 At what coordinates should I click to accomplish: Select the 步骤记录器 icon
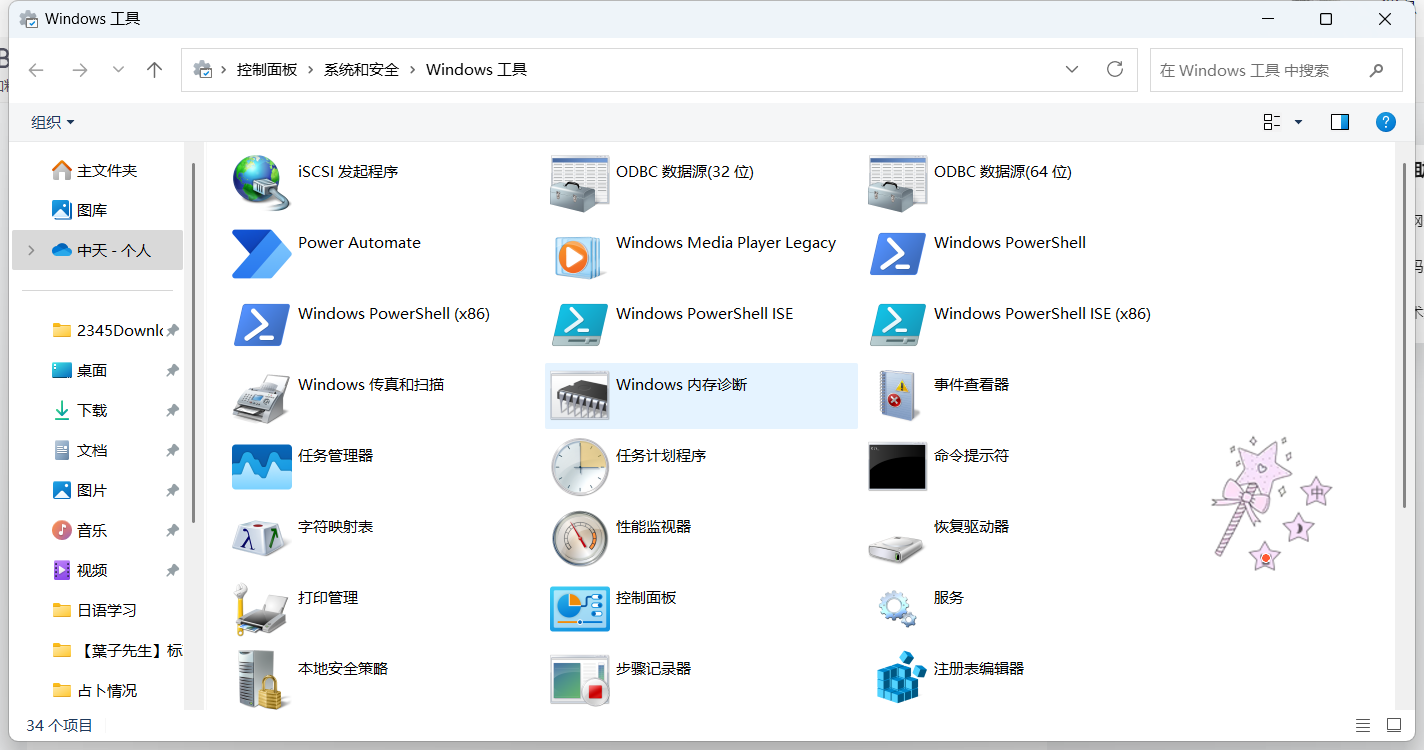pyautogui.click(x=580, y=681)
